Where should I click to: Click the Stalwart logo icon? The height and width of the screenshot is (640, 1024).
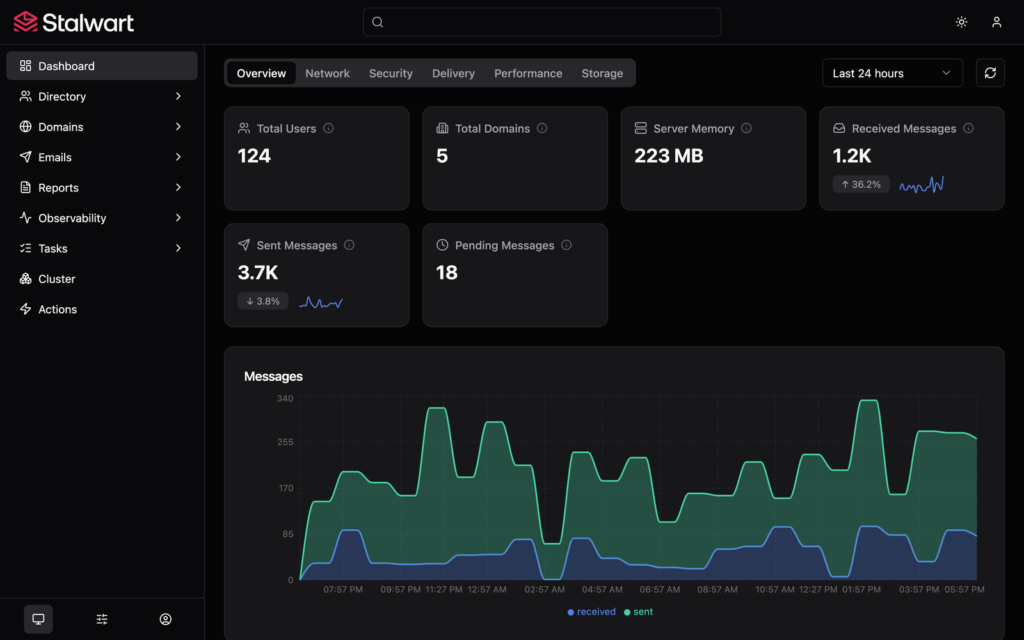25,22
